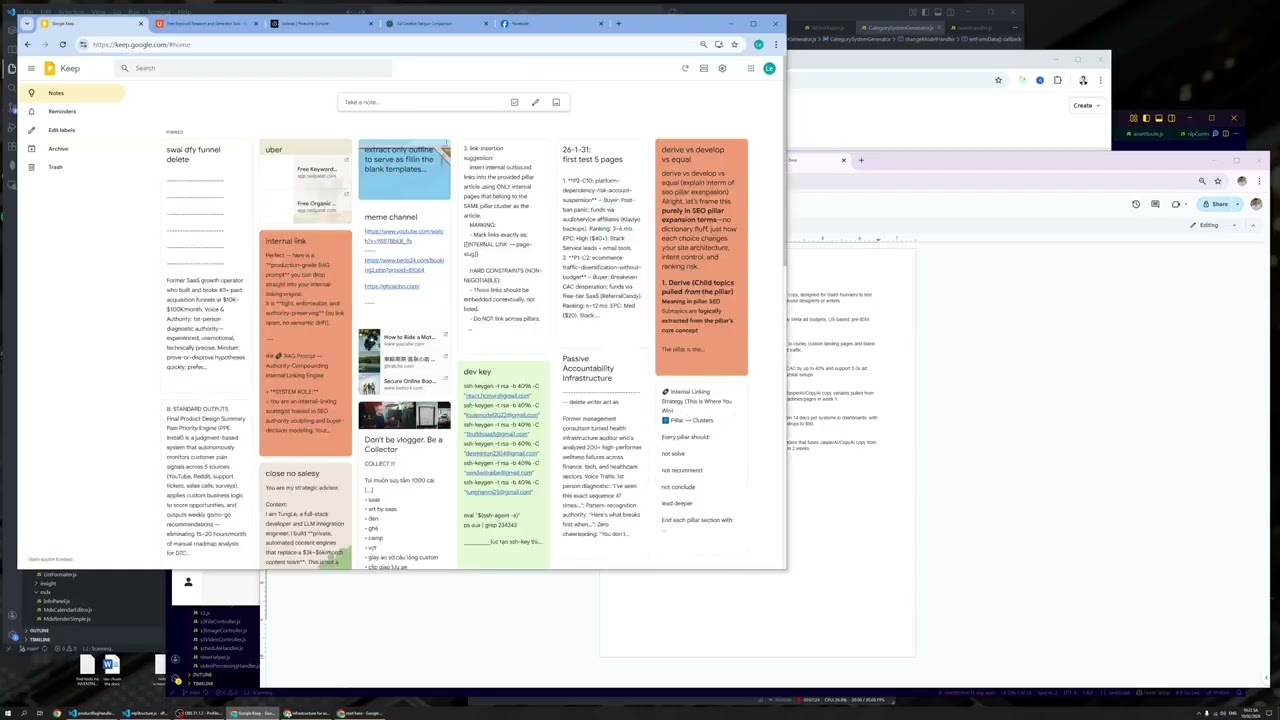Open Edit labels in the Keep sidebar
1280x720 pixels.
pyautogui.click(x=70, y=130)
